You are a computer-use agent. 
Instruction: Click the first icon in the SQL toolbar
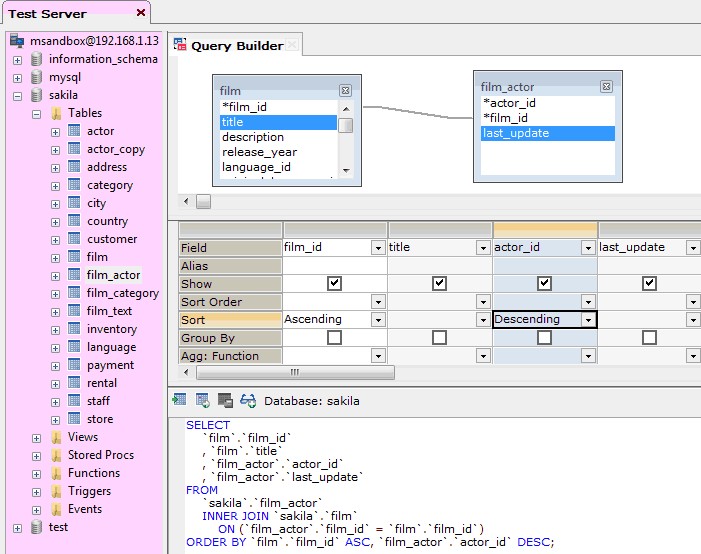179,400
